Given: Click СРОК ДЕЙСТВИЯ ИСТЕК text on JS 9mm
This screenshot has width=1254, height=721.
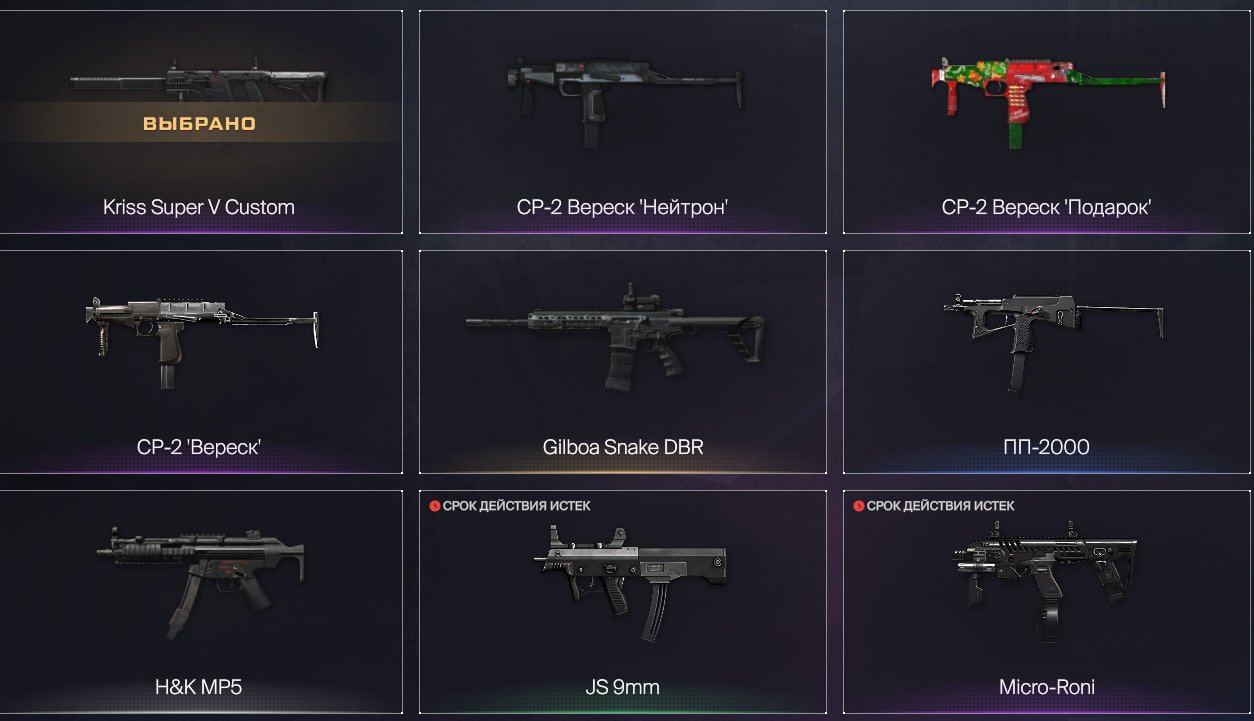Looking at the screenshot, I should [516, 506].
